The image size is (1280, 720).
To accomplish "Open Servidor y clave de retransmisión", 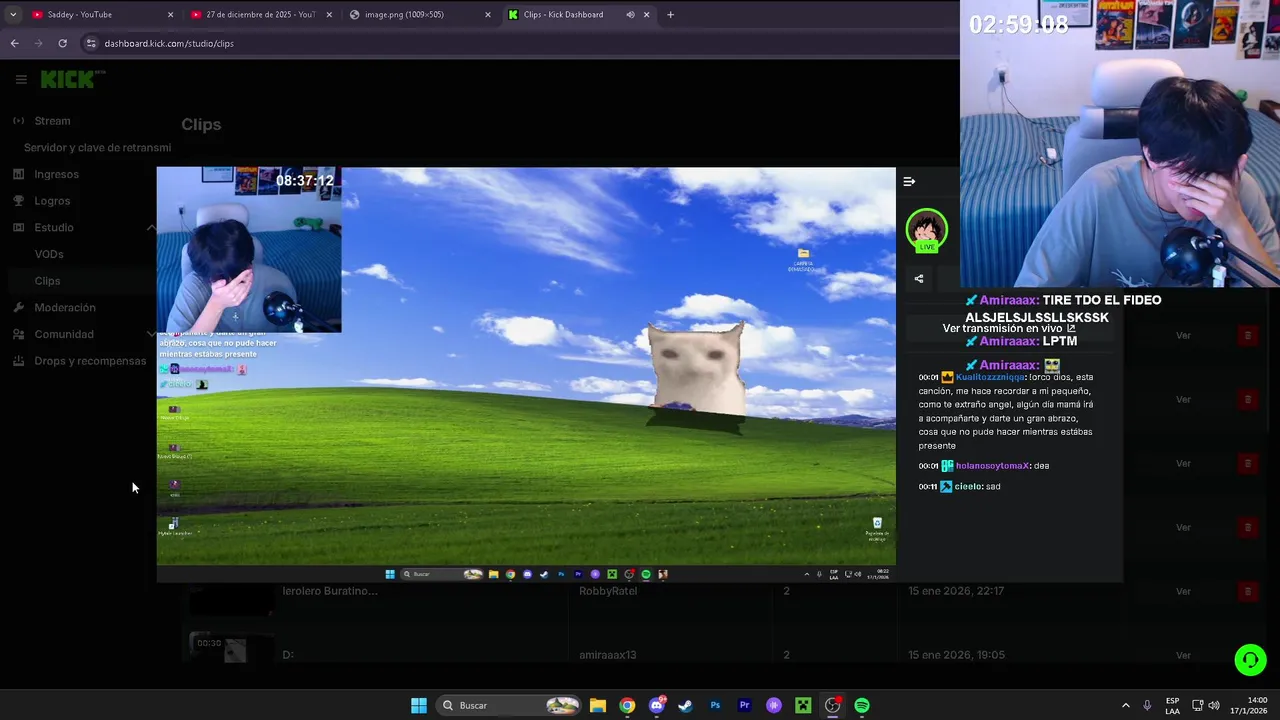I will (x=97, y=148).
